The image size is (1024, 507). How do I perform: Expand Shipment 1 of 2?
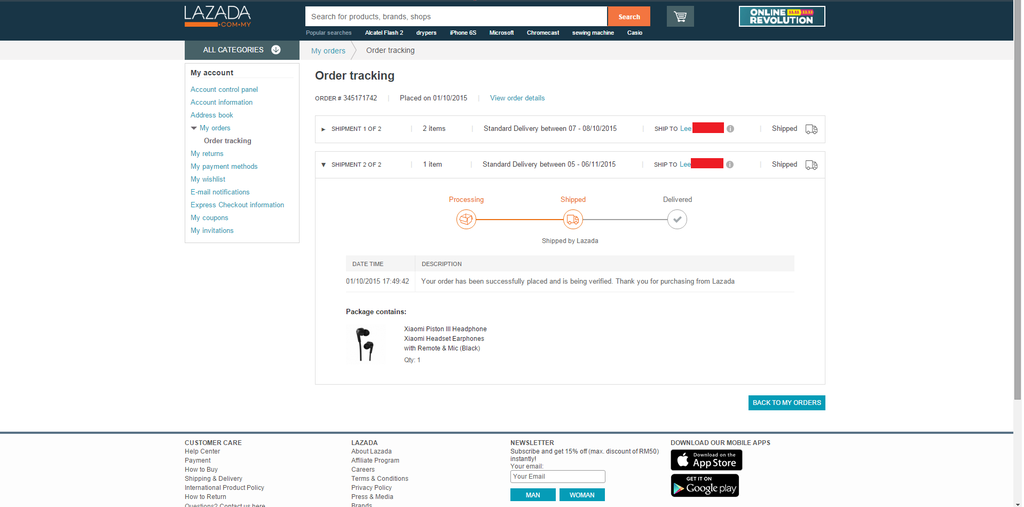tap(323, 129)
